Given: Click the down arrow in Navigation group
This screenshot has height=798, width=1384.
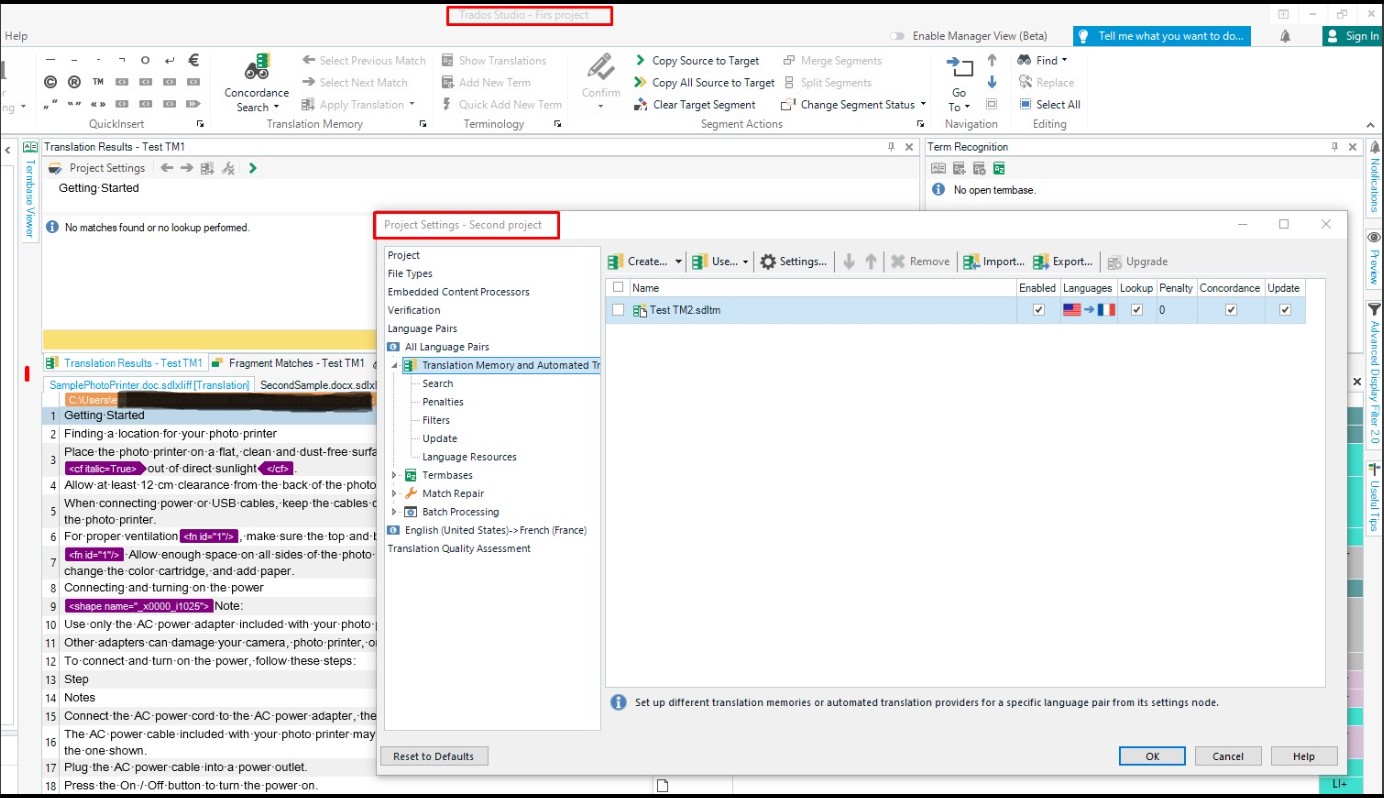Looking at the screenshot, I should [992, 82].
